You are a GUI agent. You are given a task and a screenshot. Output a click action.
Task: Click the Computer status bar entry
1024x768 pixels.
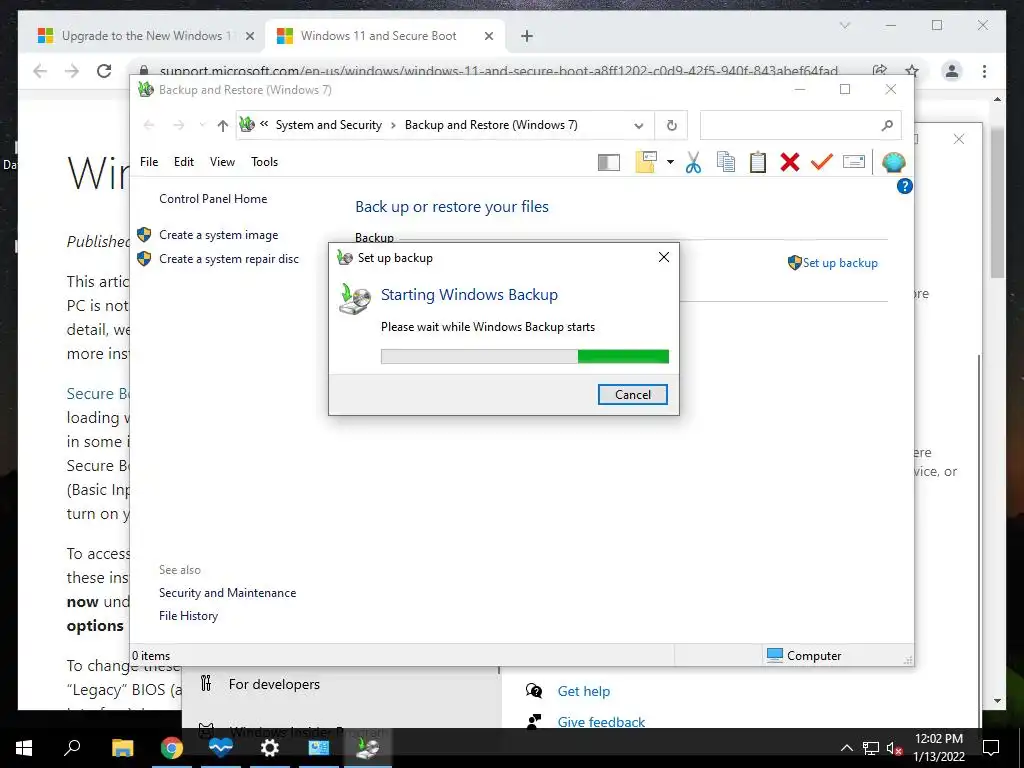tap(804, 655)
